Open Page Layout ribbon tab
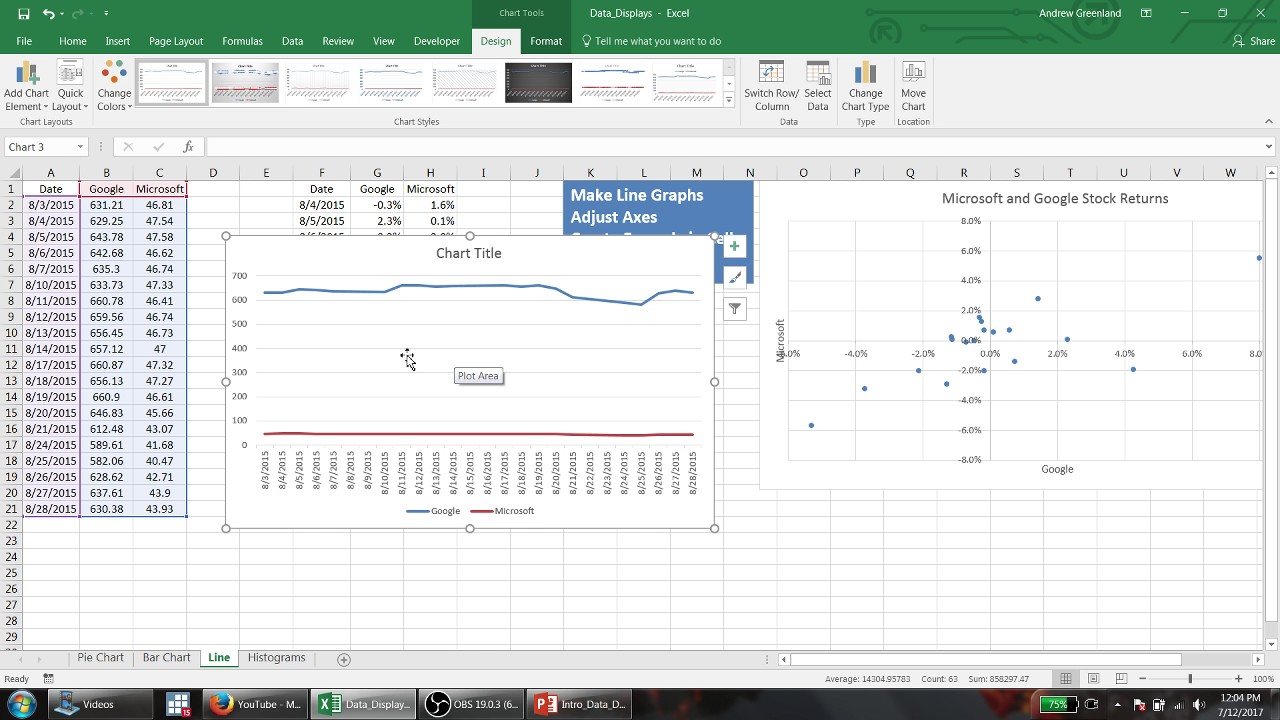Viewport: 1280px width, 720px height. click(176, 41)
